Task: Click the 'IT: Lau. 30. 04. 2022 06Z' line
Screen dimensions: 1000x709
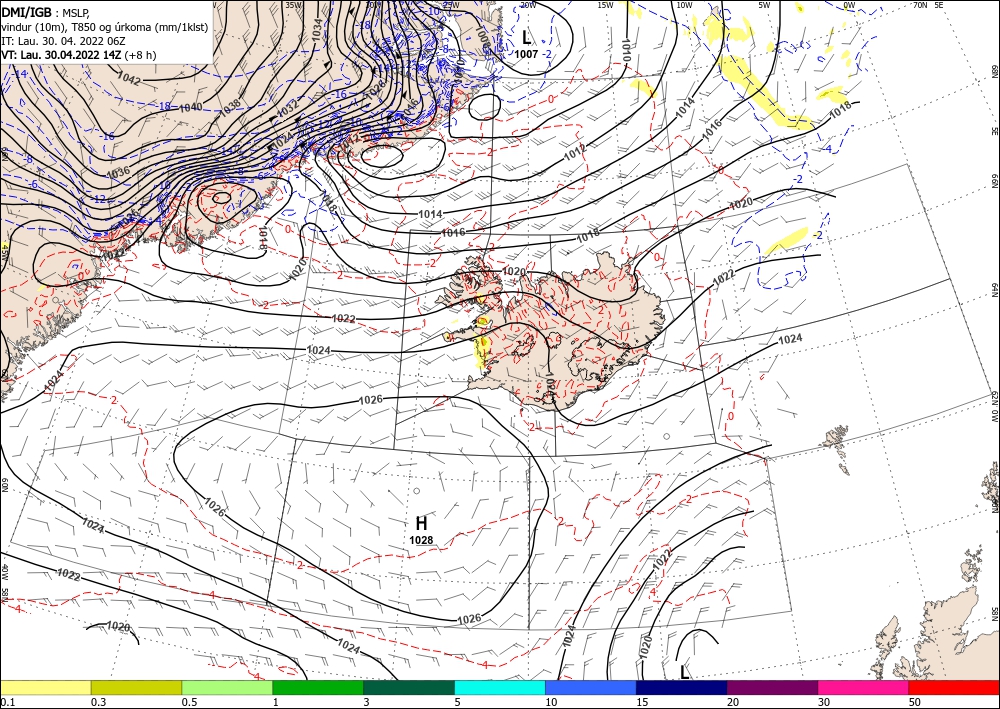Action: [63, 41]
